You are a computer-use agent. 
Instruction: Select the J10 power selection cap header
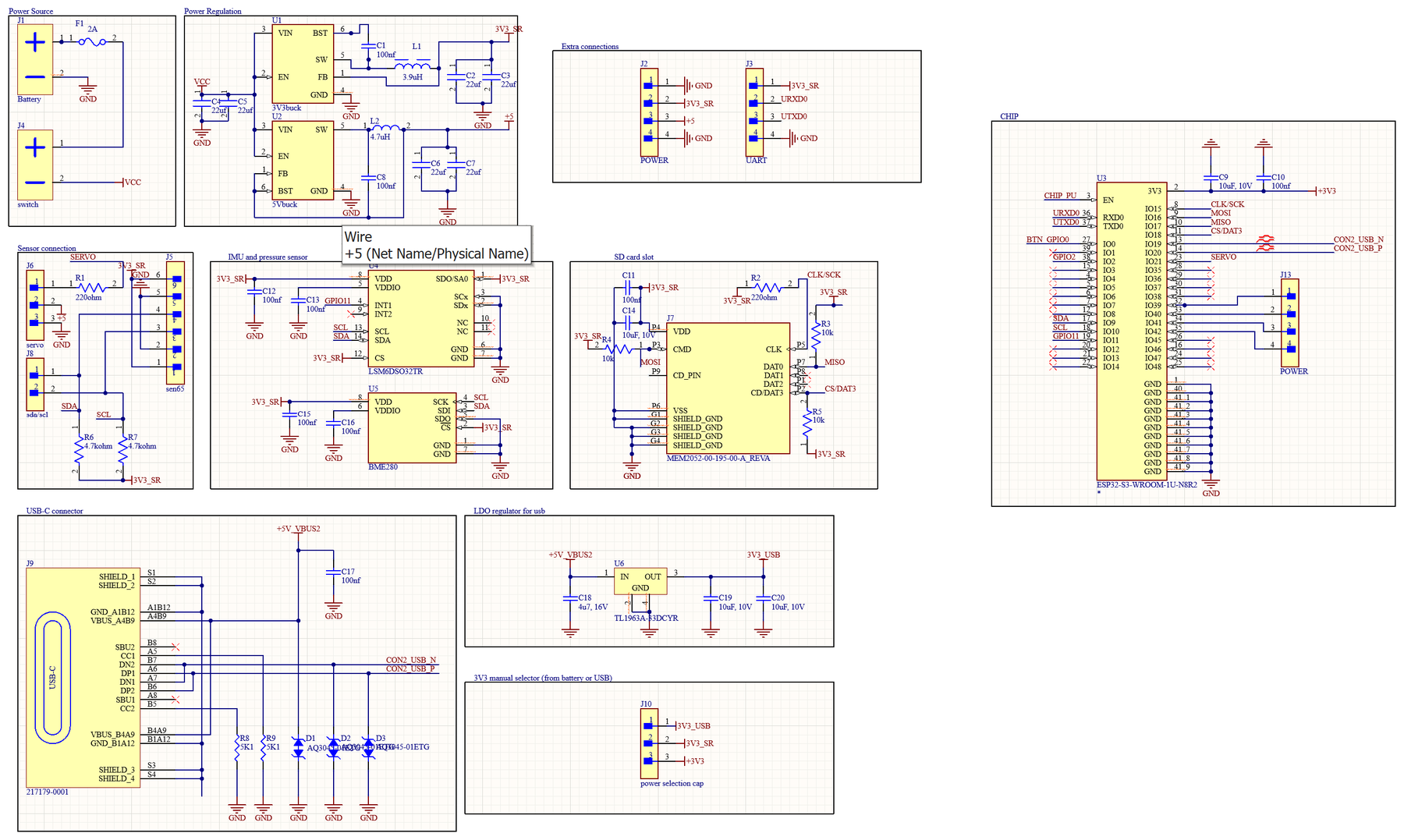[x=648, y=743]
